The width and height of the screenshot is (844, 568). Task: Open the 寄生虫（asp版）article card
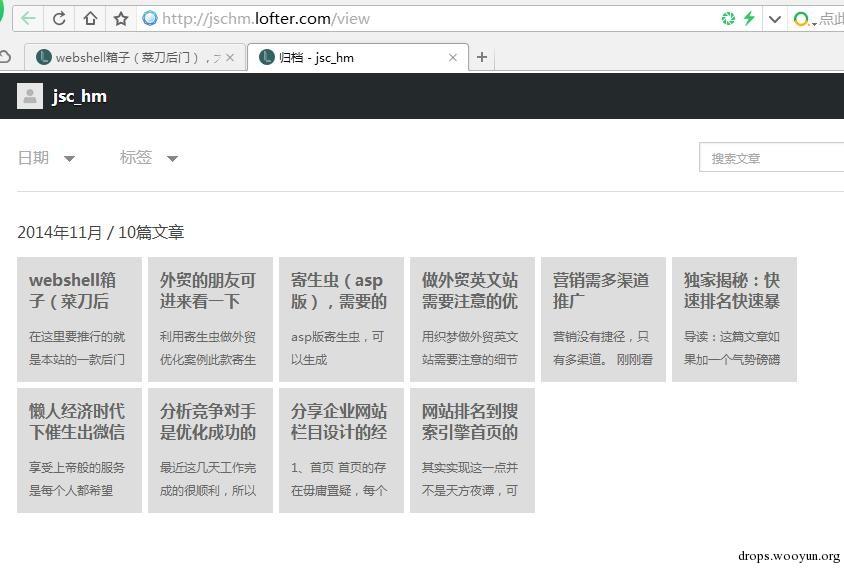[341, 319]
